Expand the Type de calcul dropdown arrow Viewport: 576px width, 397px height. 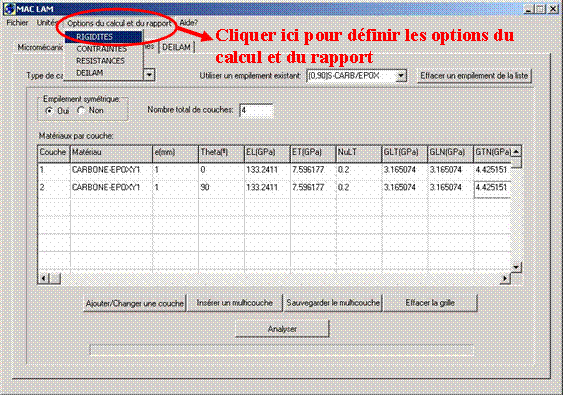tap(149, 75)
